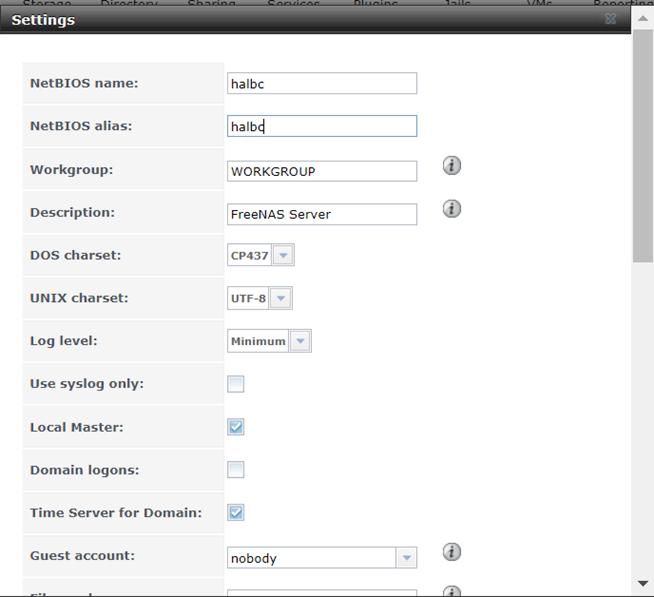This screenshot has height=597, width=654.
Task: Show the Guest account help icon
Action: [x=452, y=552]
